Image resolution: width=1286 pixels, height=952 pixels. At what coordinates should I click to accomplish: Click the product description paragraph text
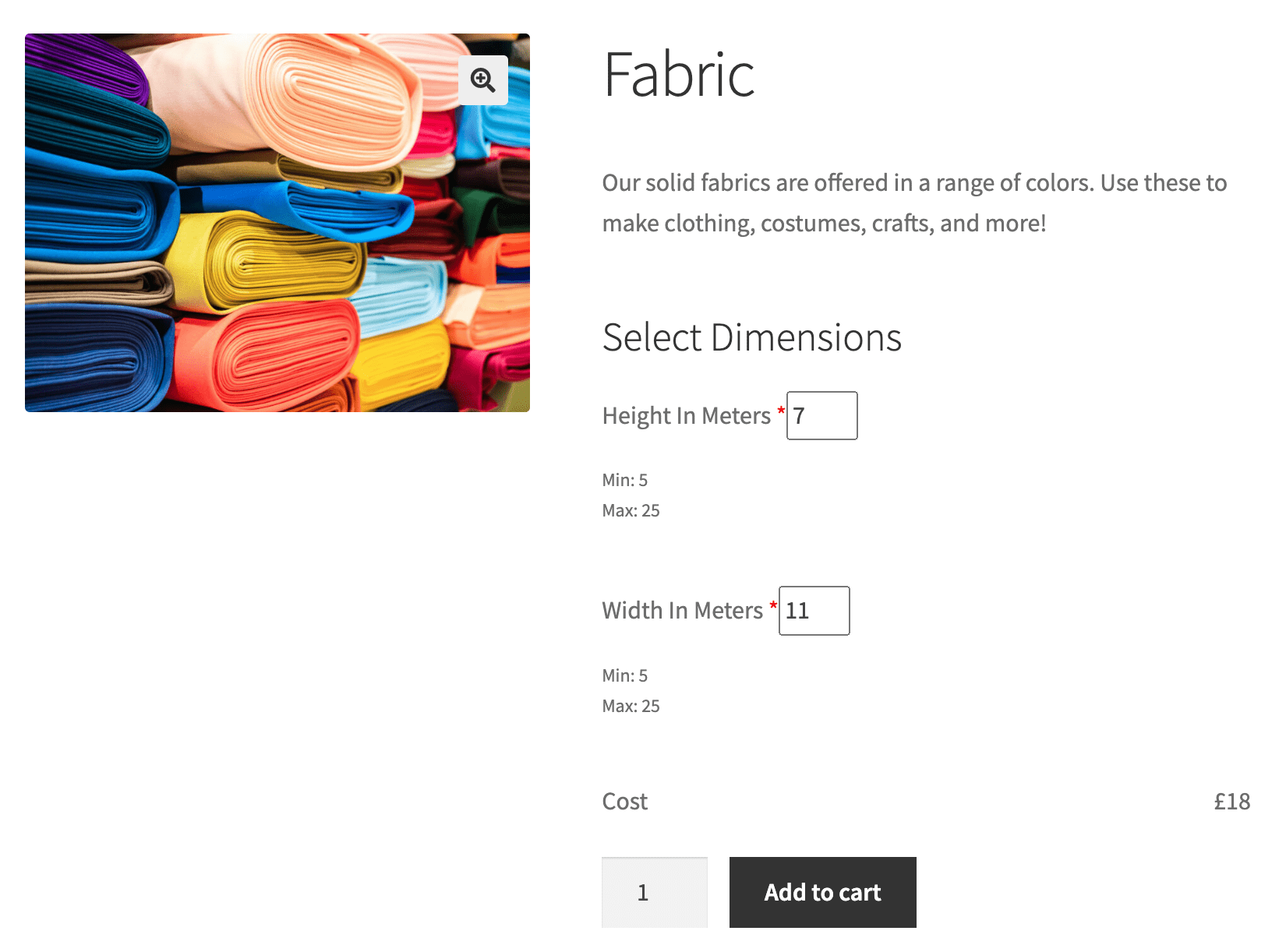coord(912,203)
